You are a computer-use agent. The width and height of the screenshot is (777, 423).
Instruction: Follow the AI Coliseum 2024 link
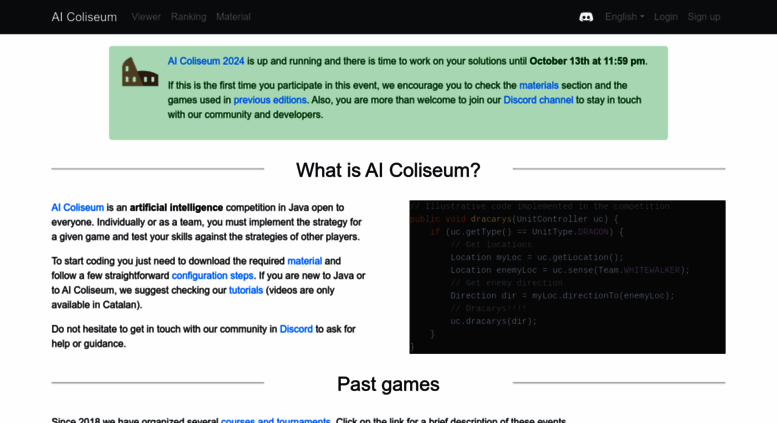(x=206, y=61)
